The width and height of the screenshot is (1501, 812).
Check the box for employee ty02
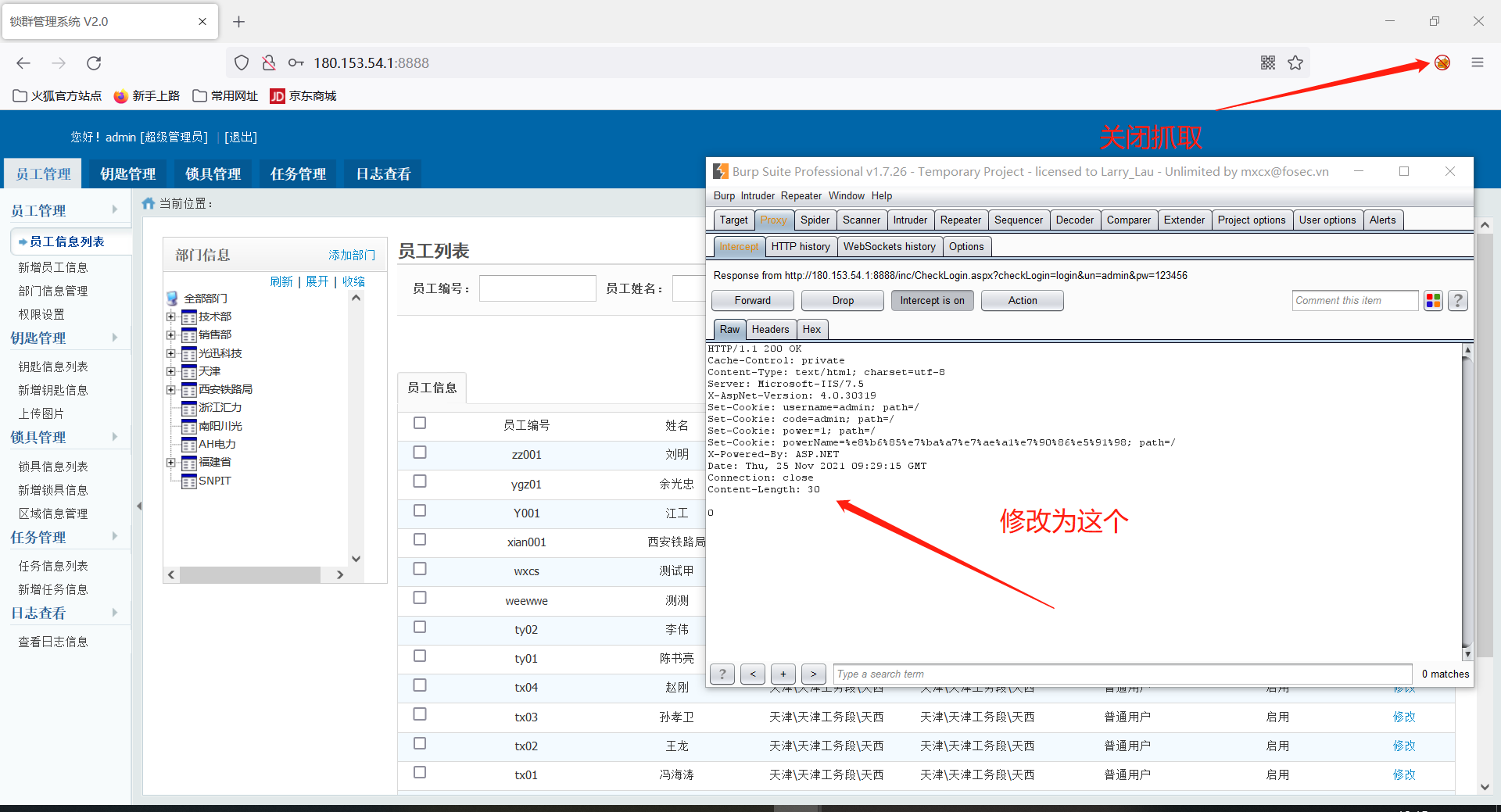coord(420,627)
